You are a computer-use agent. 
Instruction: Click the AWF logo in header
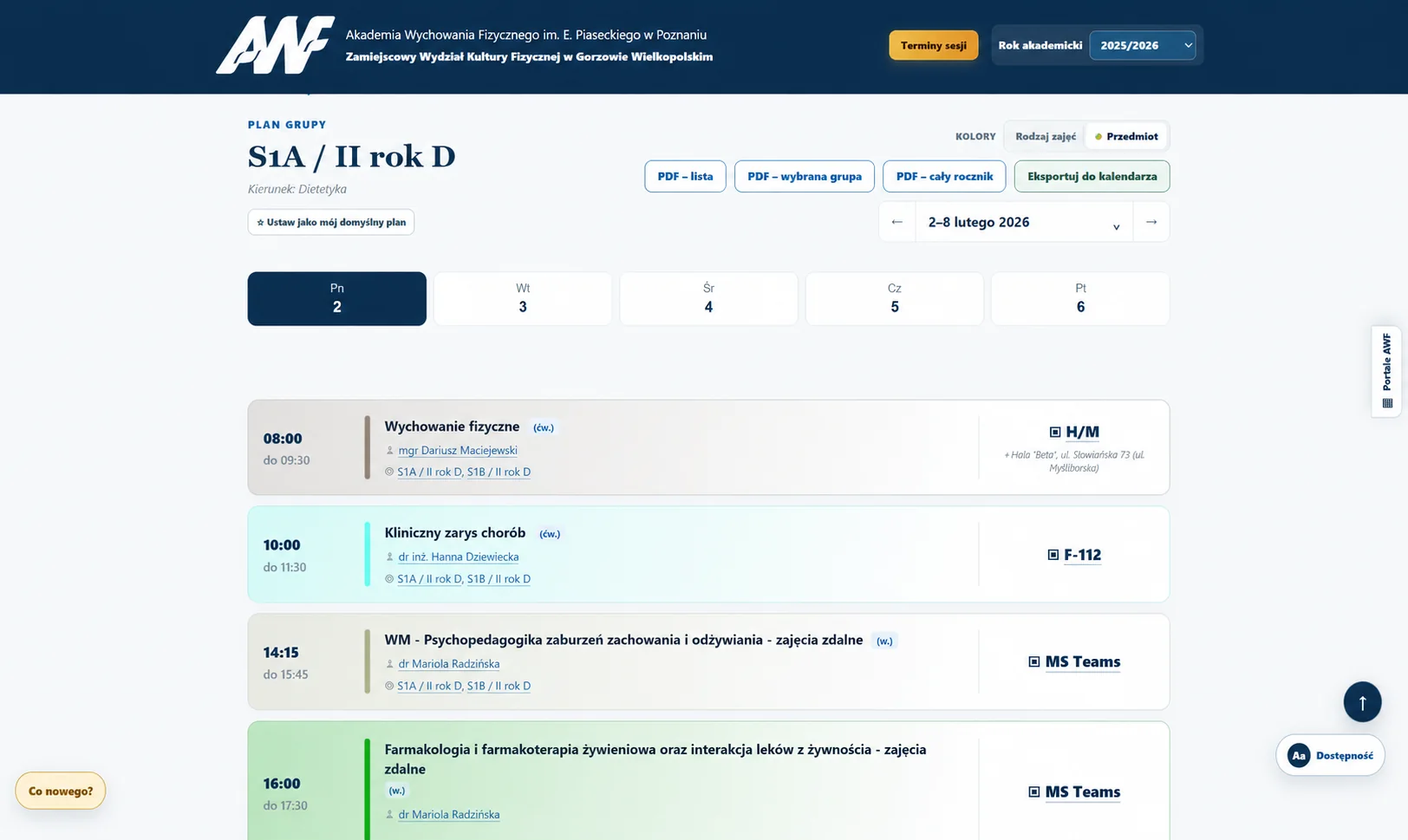tap(275, 45)
